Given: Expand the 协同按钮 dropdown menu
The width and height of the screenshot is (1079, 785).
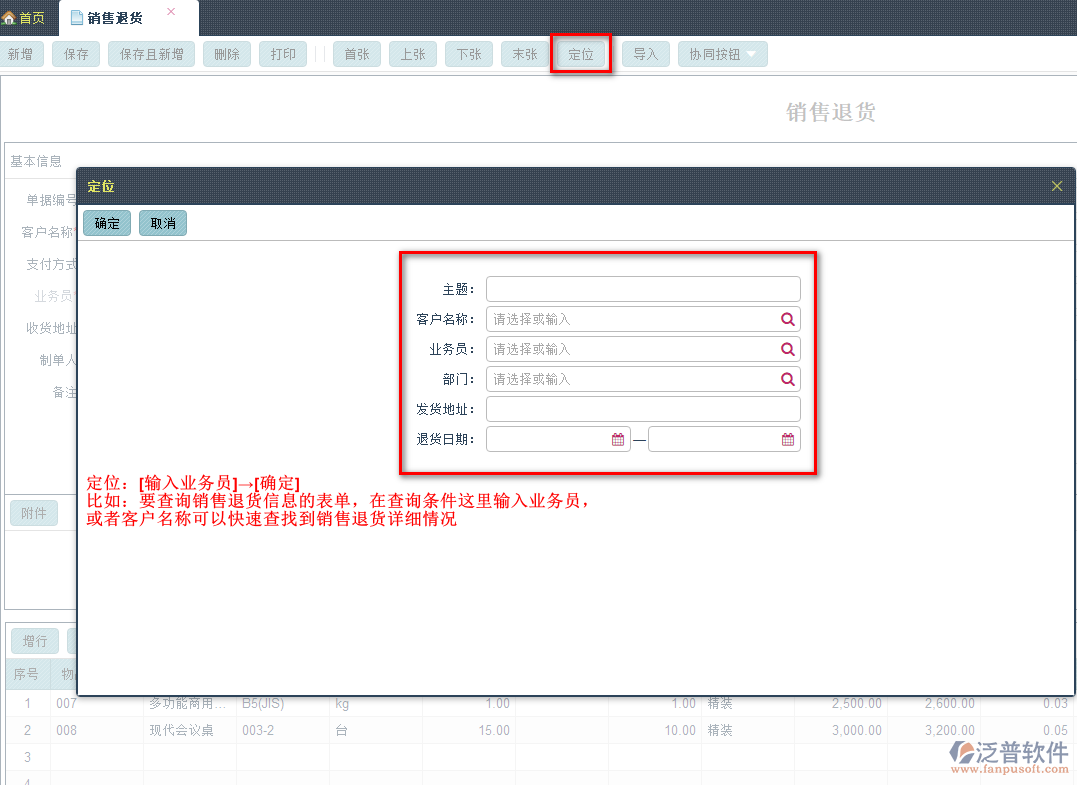Looking at the screenshot, I should pyautogui.click(x=724, y=54).
